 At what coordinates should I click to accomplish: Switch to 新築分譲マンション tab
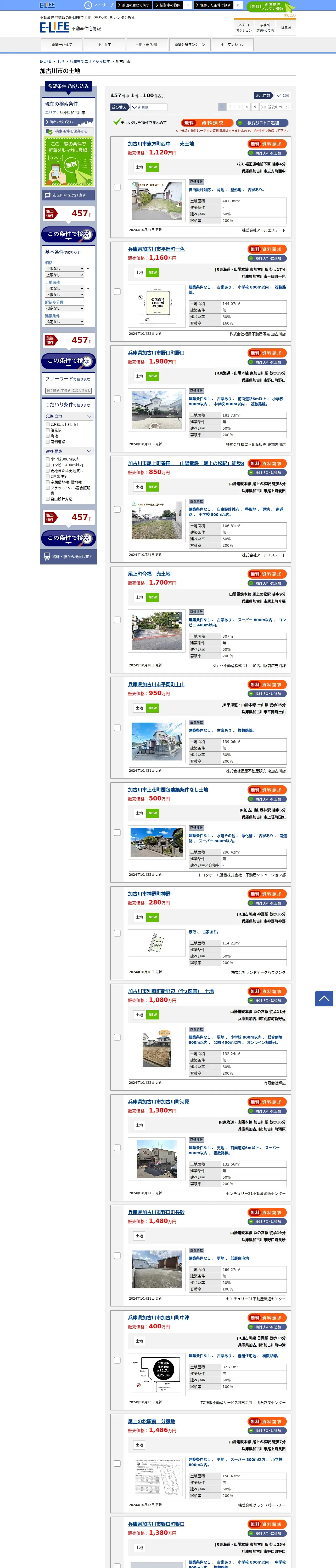(190, 44)
